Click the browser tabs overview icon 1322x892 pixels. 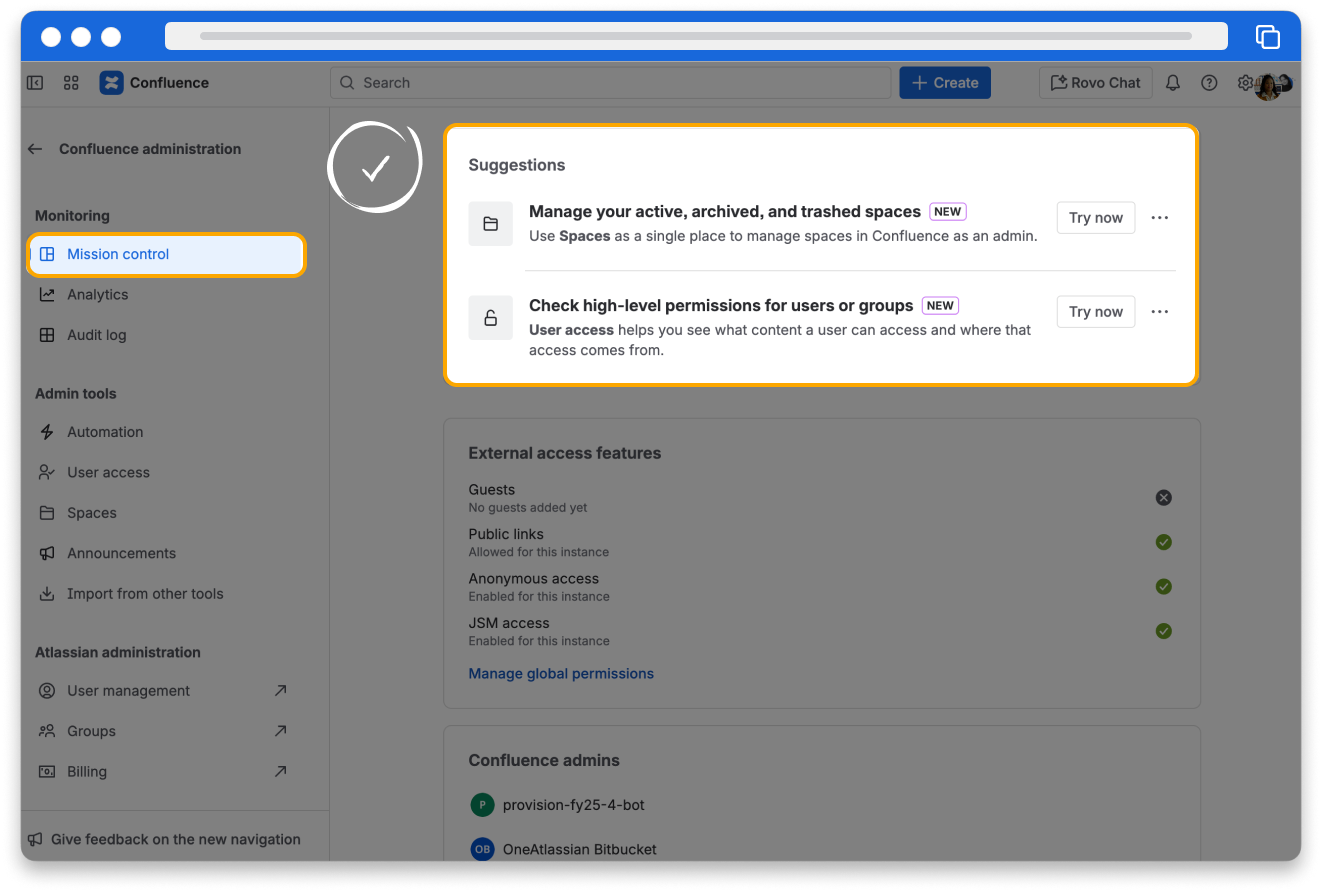click(1267, 37)
